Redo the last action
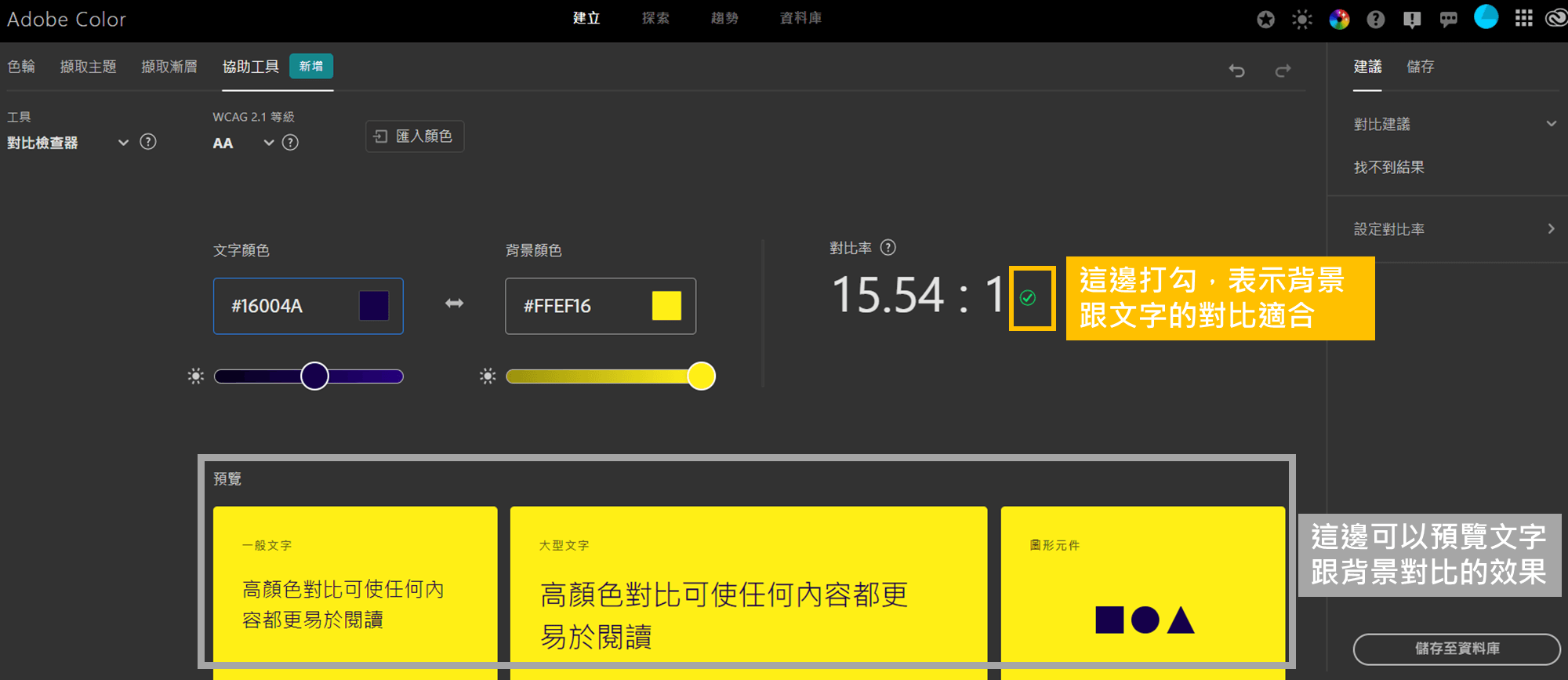 click(x=1283, y=71)
